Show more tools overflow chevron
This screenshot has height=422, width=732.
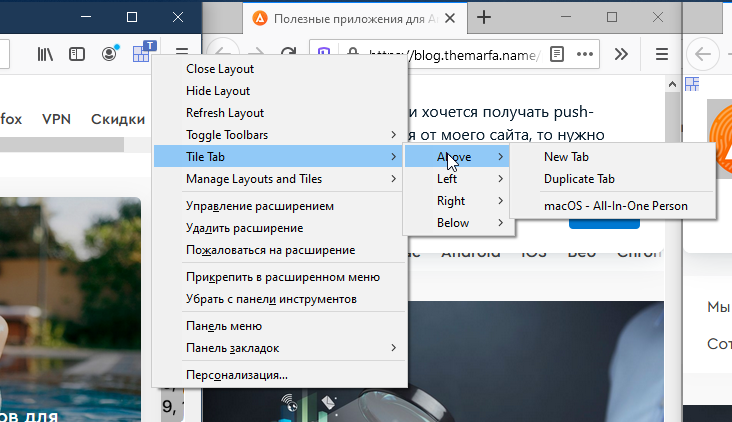[620, 54]
